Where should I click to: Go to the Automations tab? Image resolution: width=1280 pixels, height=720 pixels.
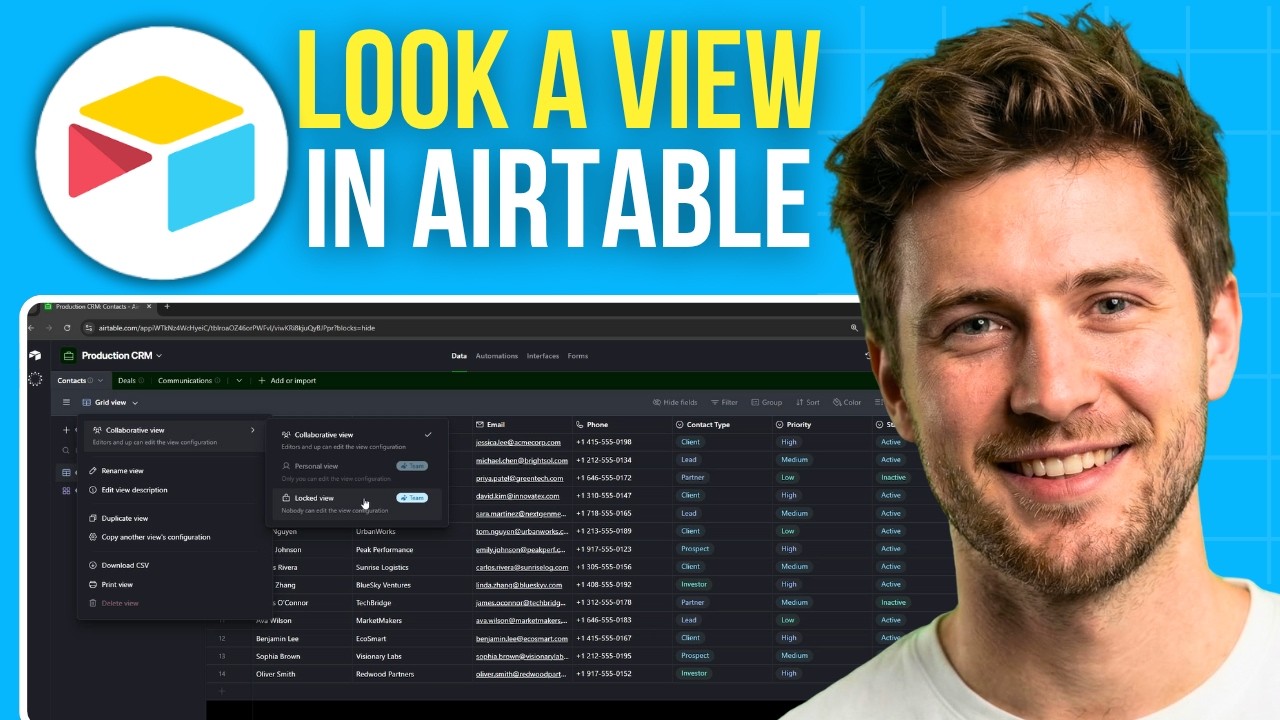pyautogui.click(x=497, y=356)
